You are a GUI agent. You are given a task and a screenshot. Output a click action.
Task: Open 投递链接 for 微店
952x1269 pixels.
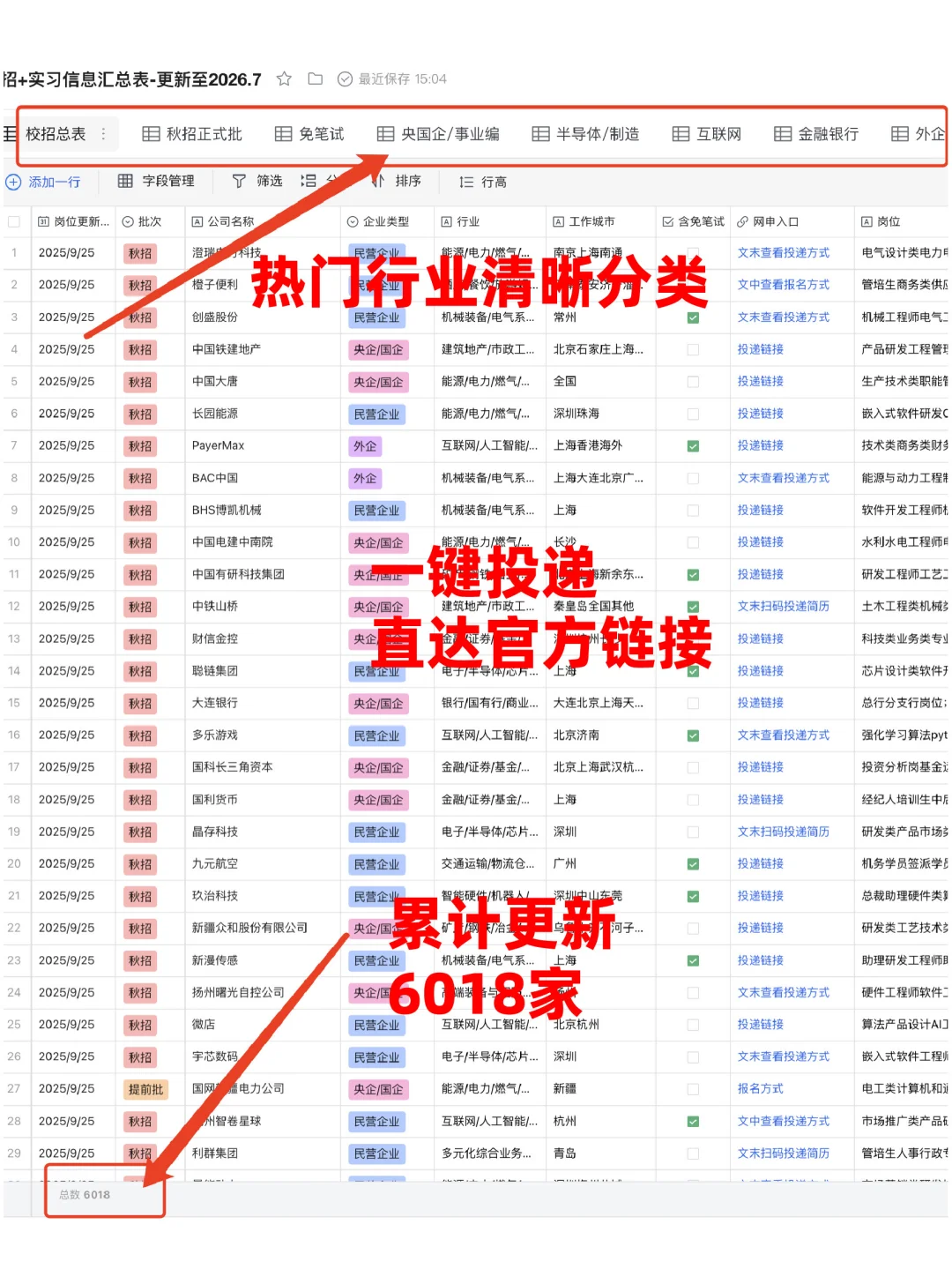(x=760, y=1025)
